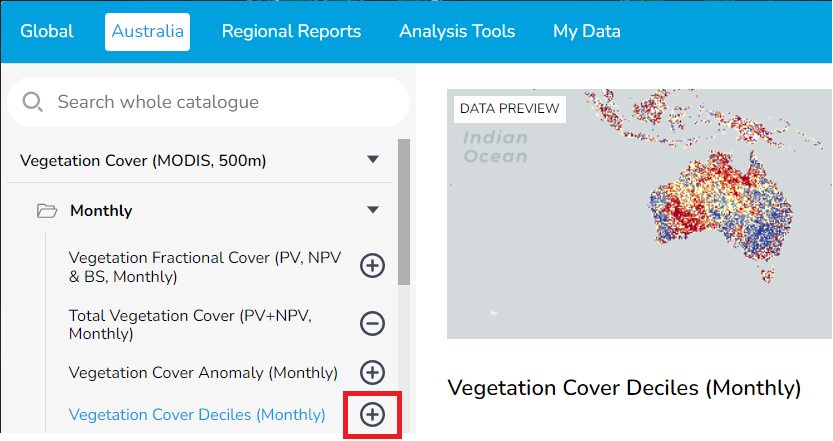Viewport: 833px width, 441px height.
Task: Add Vegetation Cover Deciles layer with plus icon
Action: click(x=372, y=414)
